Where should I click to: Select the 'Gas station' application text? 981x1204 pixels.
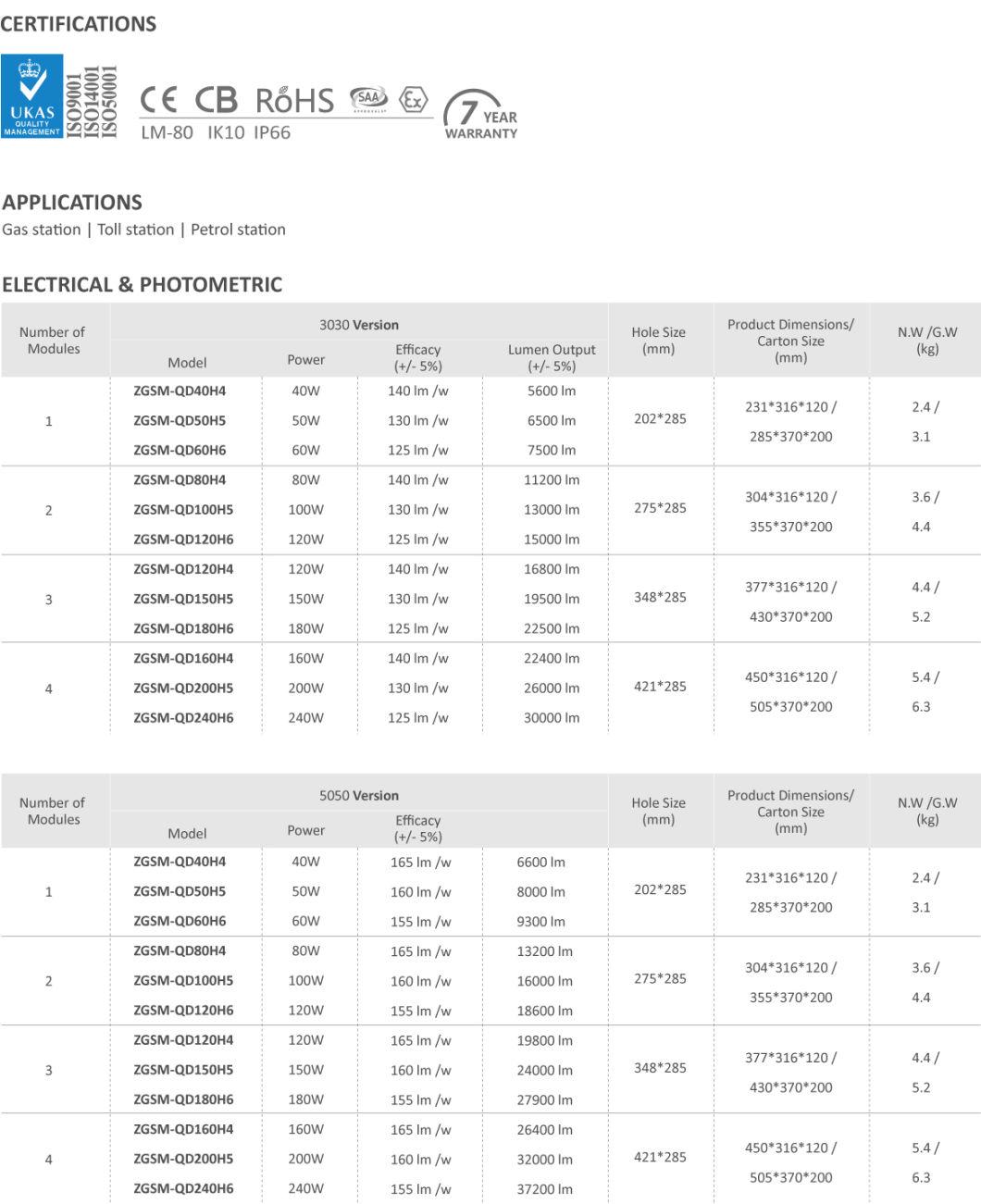42,230
